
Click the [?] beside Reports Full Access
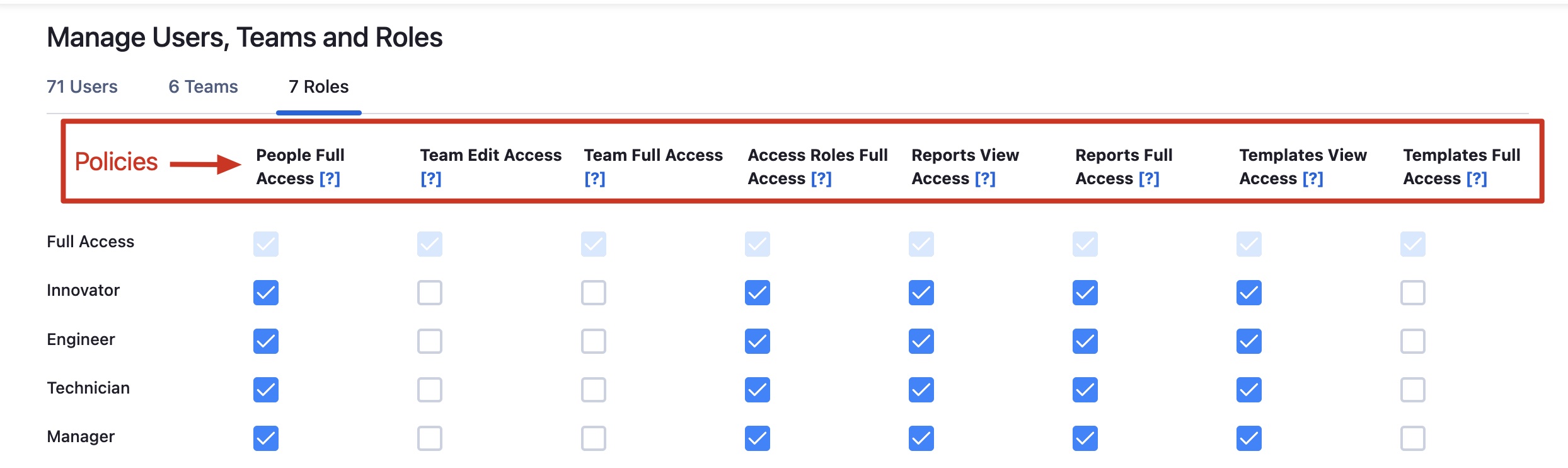(1149, 179)
